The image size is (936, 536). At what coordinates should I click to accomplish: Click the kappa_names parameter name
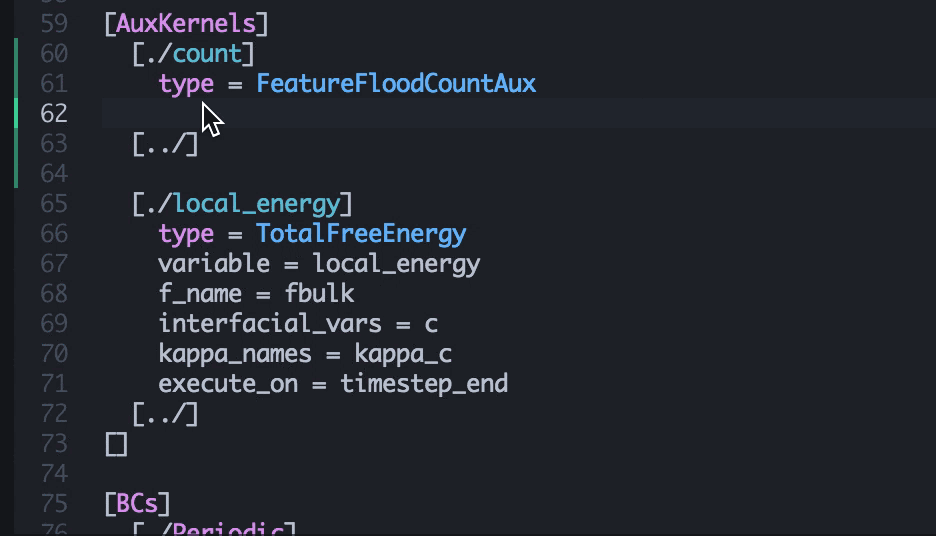point(235,354)
